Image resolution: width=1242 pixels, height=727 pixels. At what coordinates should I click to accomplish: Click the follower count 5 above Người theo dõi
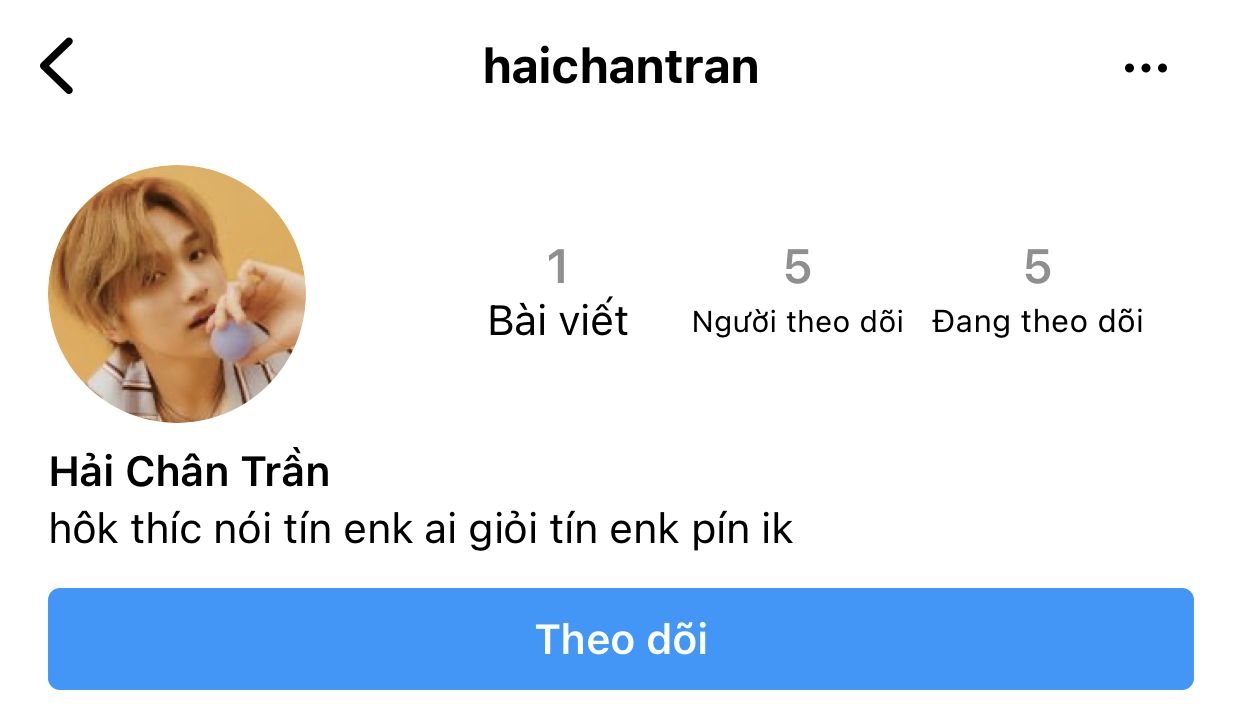tap(797, 267)
